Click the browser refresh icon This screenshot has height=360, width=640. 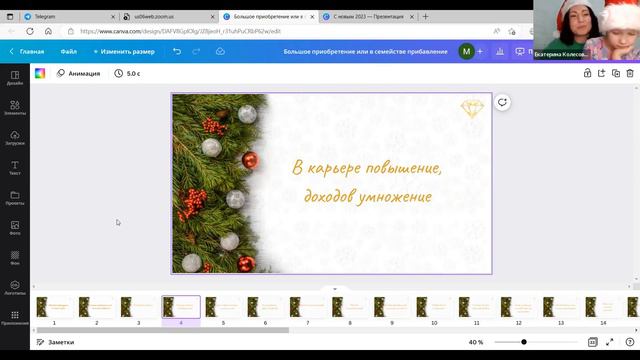30,31
